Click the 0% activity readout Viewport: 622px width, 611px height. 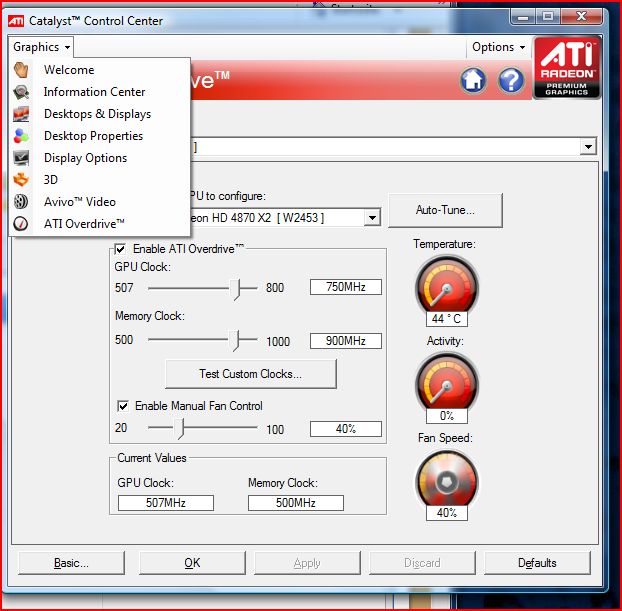pyautogui.click(x=447, y=416)
